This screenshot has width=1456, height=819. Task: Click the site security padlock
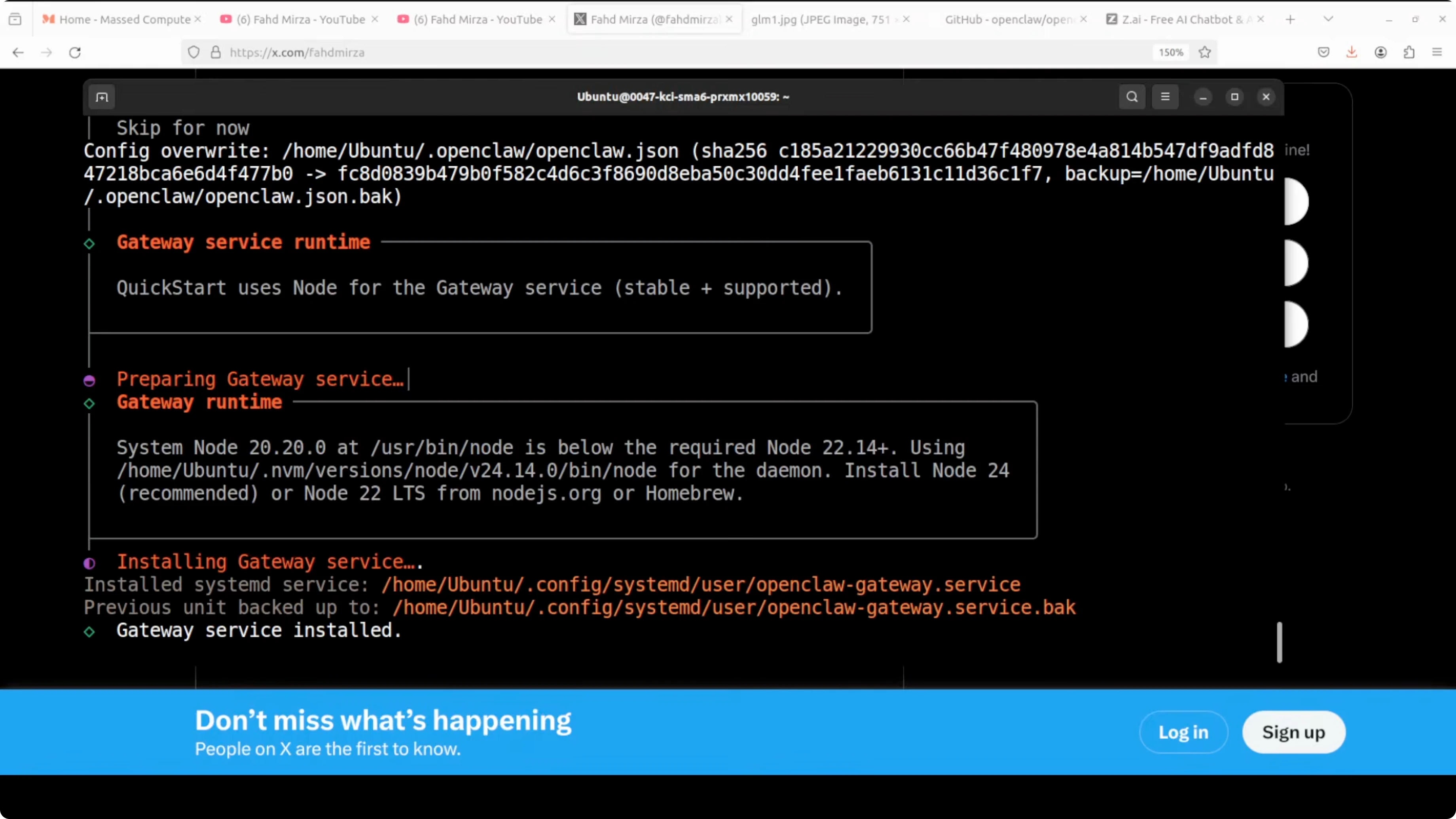coord(215,52)
